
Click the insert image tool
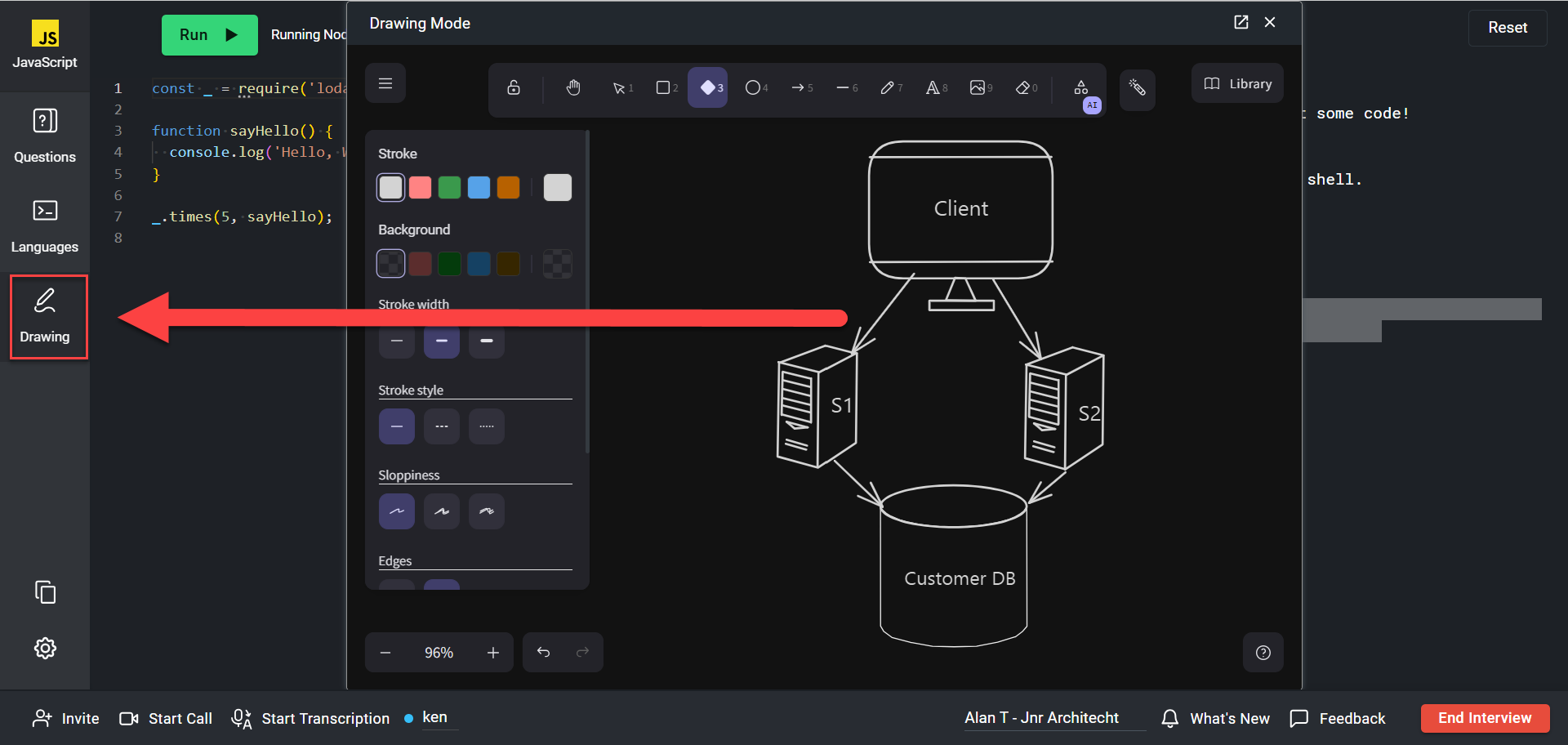(x=978, y=87)
